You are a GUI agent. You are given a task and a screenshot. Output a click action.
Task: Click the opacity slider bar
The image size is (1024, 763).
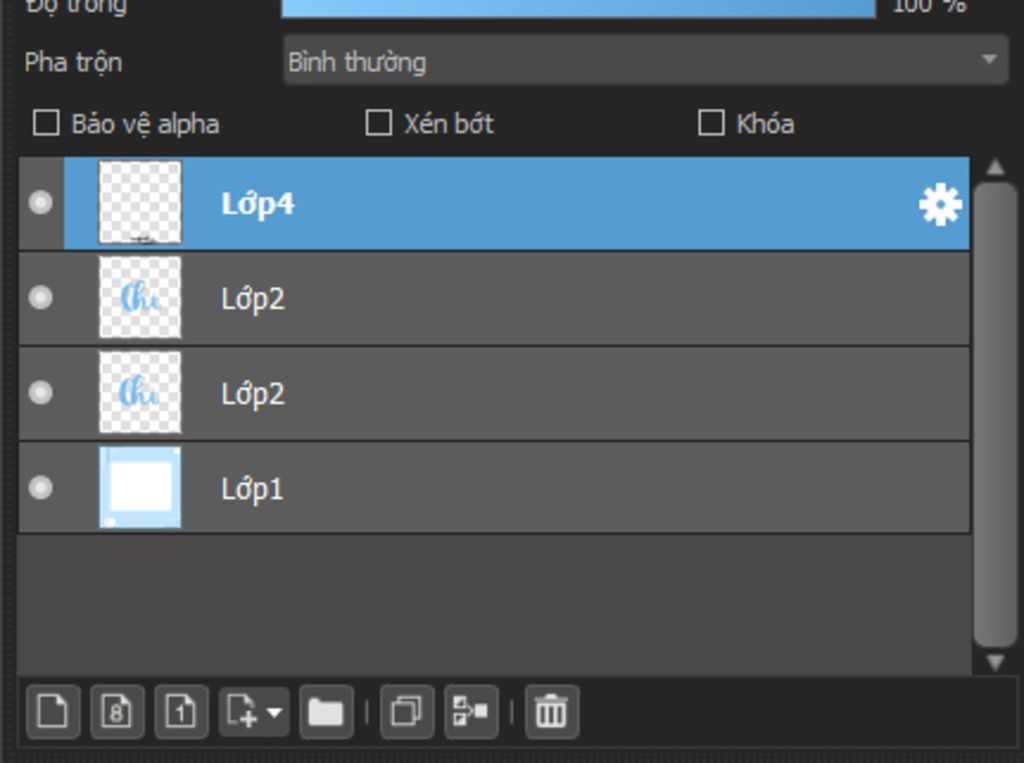[x=578, y=7]
